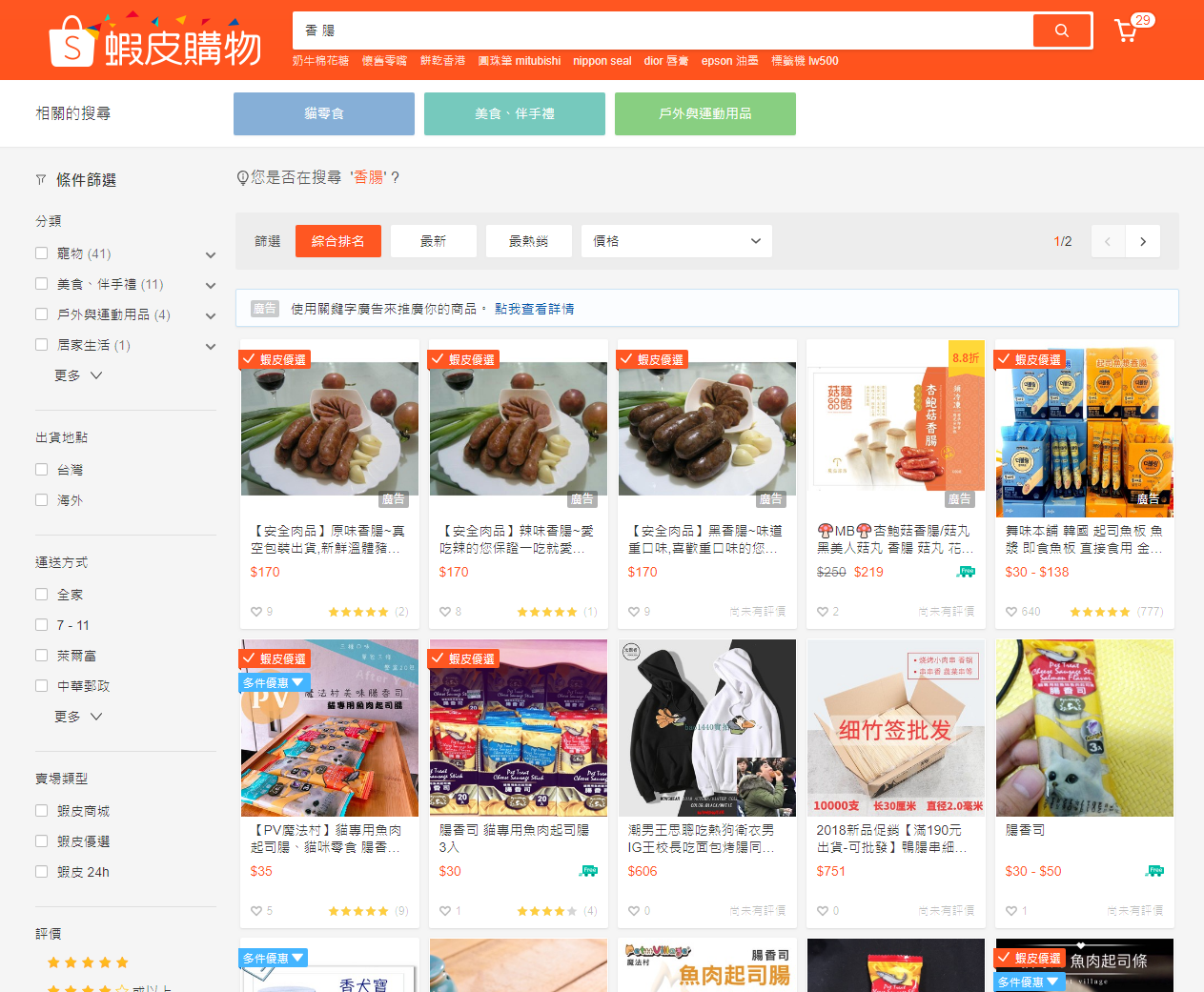Viewport: 1204px width, 992px height.
Task: Click heart icon with 640 likes on 舞味本舖 item
Action: (x=1010, y=612)
